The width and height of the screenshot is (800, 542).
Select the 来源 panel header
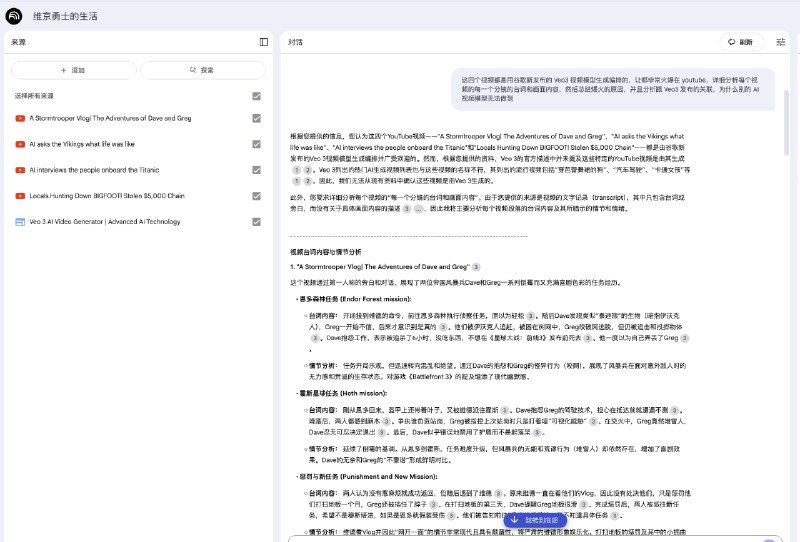click(x=18, y=42)
